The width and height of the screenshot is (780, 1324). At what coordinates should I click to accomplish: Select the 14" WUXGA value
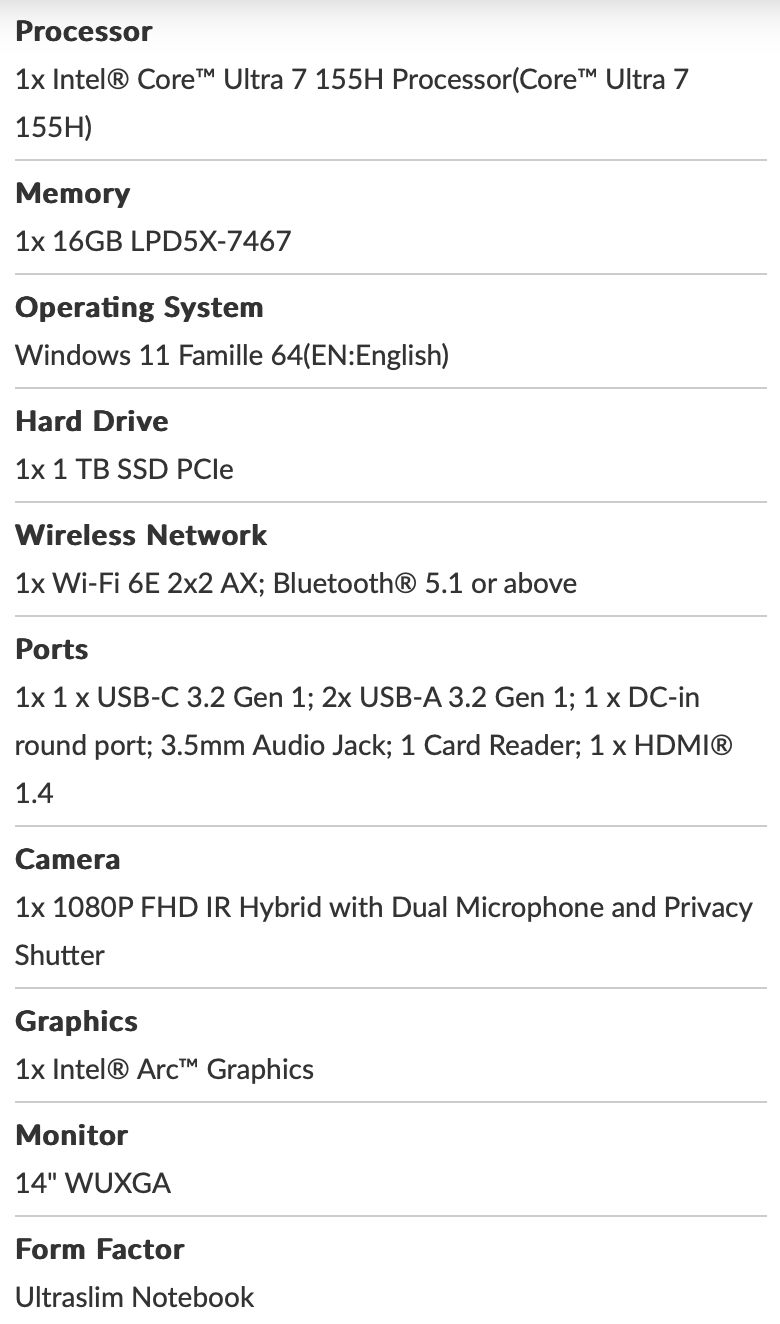93,1183
